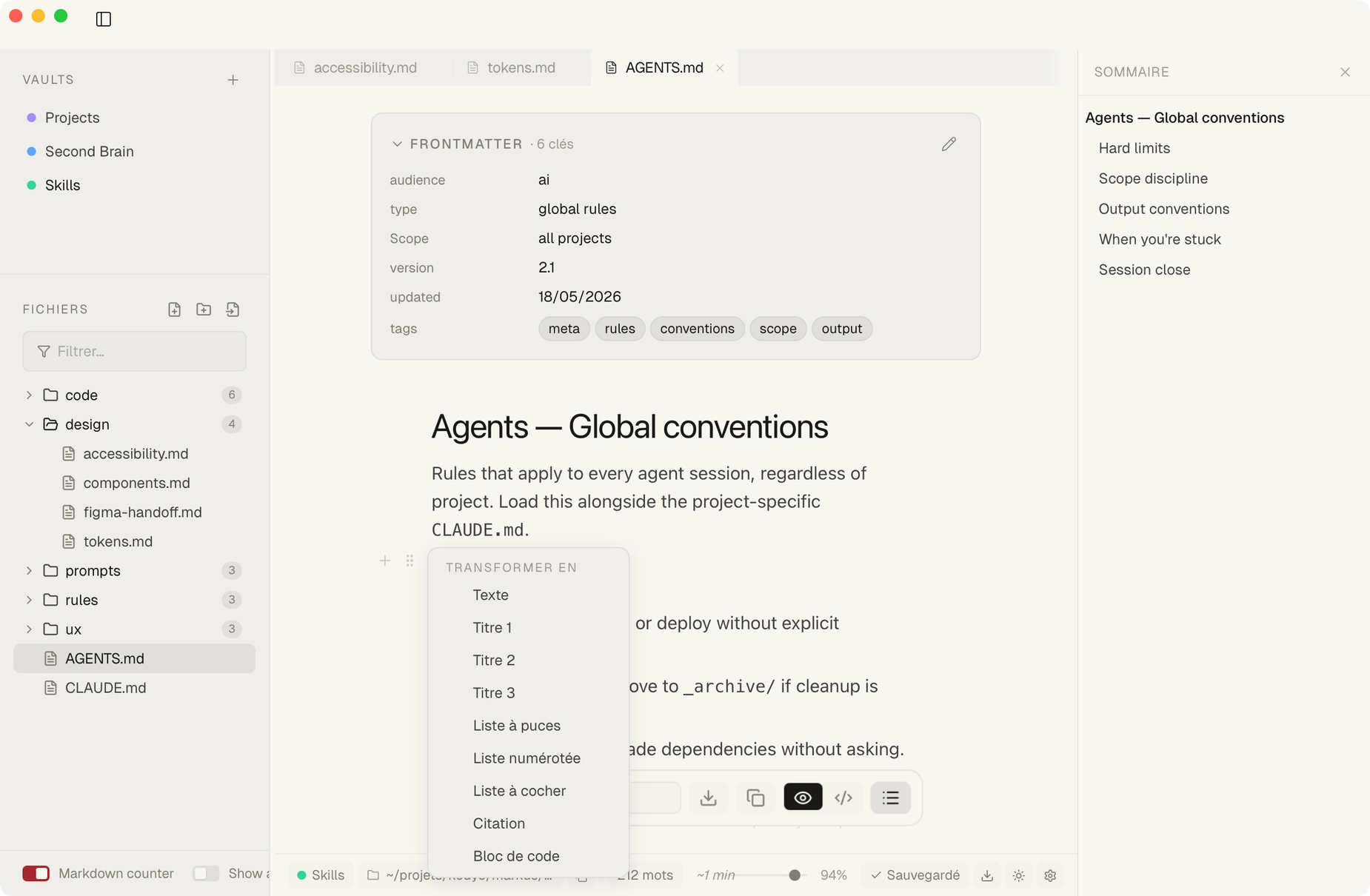Viewport: 1370px width, 896px height.
Task: Switch to source code view
Action: [x=843, y=798]
